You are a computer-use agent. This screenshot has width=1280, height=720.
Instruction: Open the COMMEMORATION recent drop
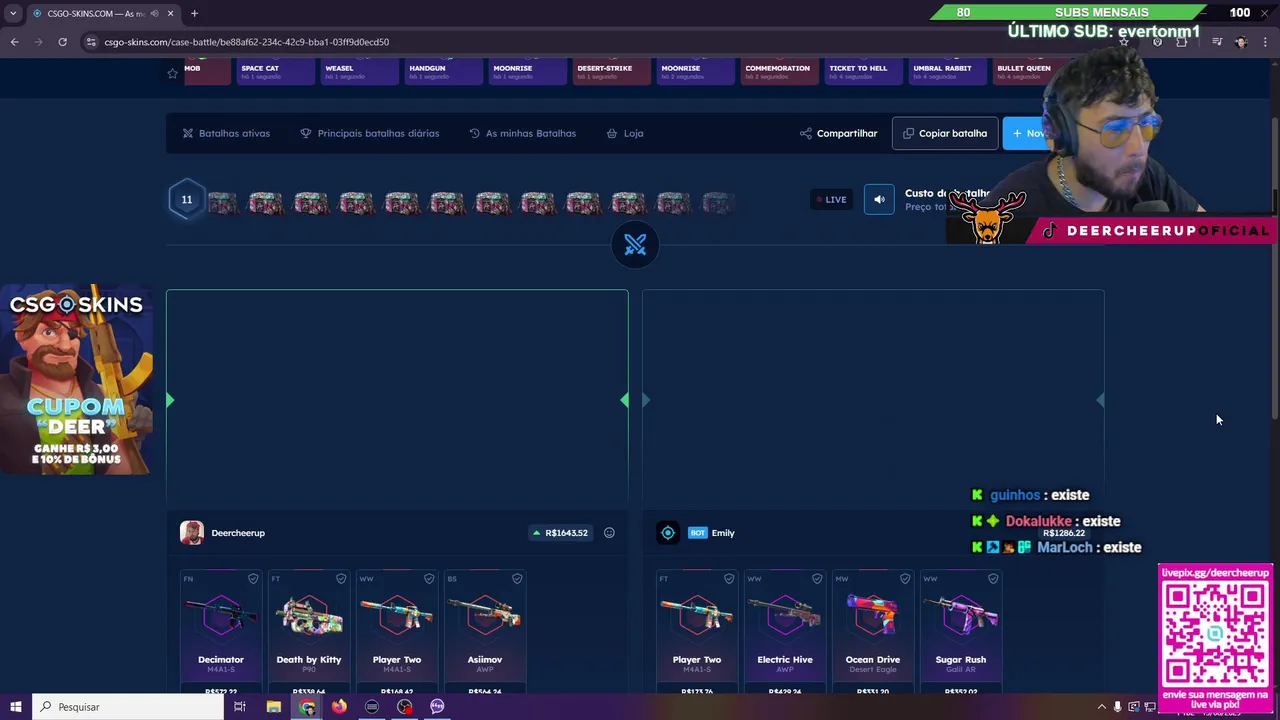click(779, 72)
